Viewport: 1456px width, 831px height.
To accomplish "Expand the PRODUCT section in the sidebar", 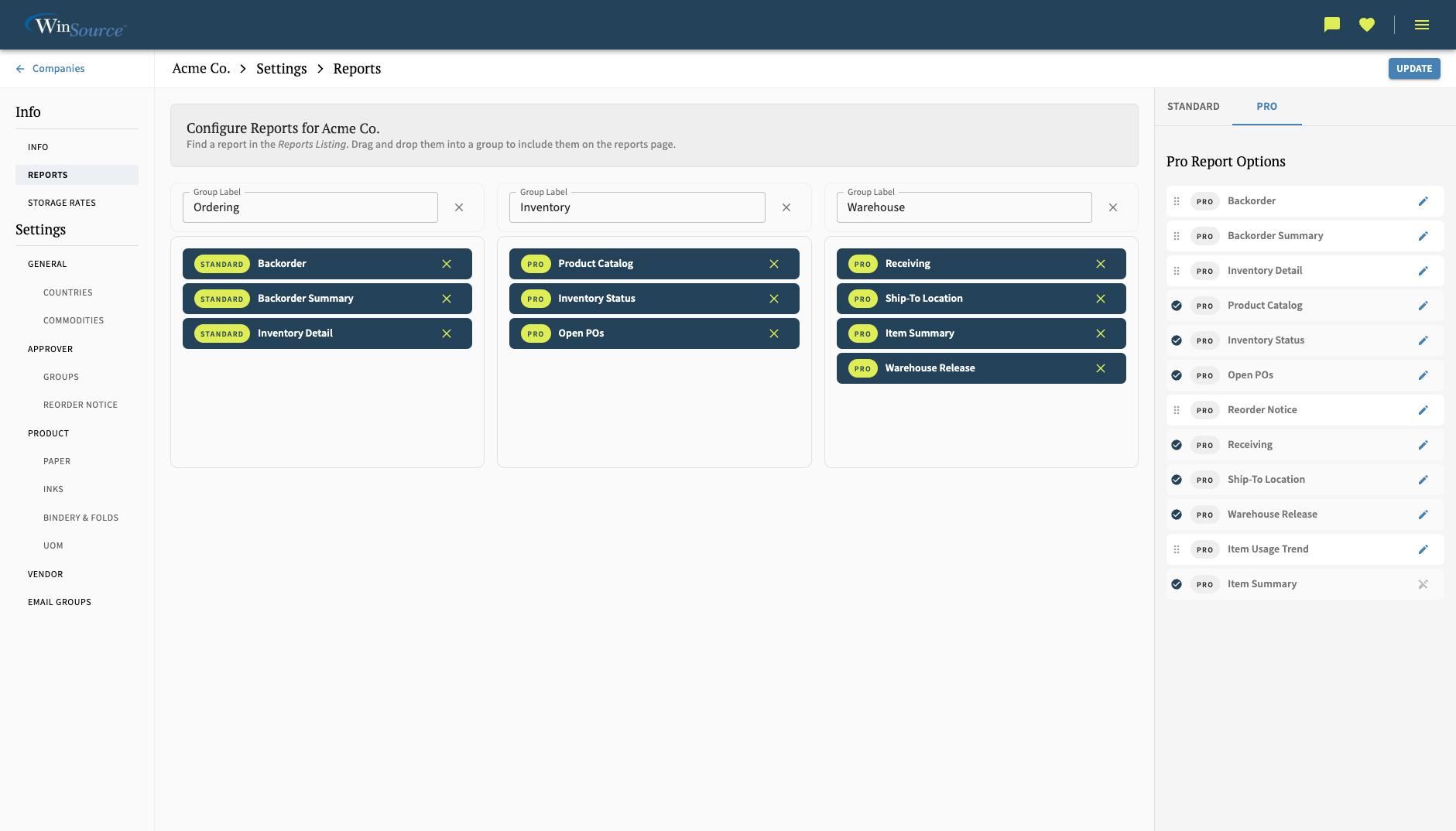I will [48, 433].
